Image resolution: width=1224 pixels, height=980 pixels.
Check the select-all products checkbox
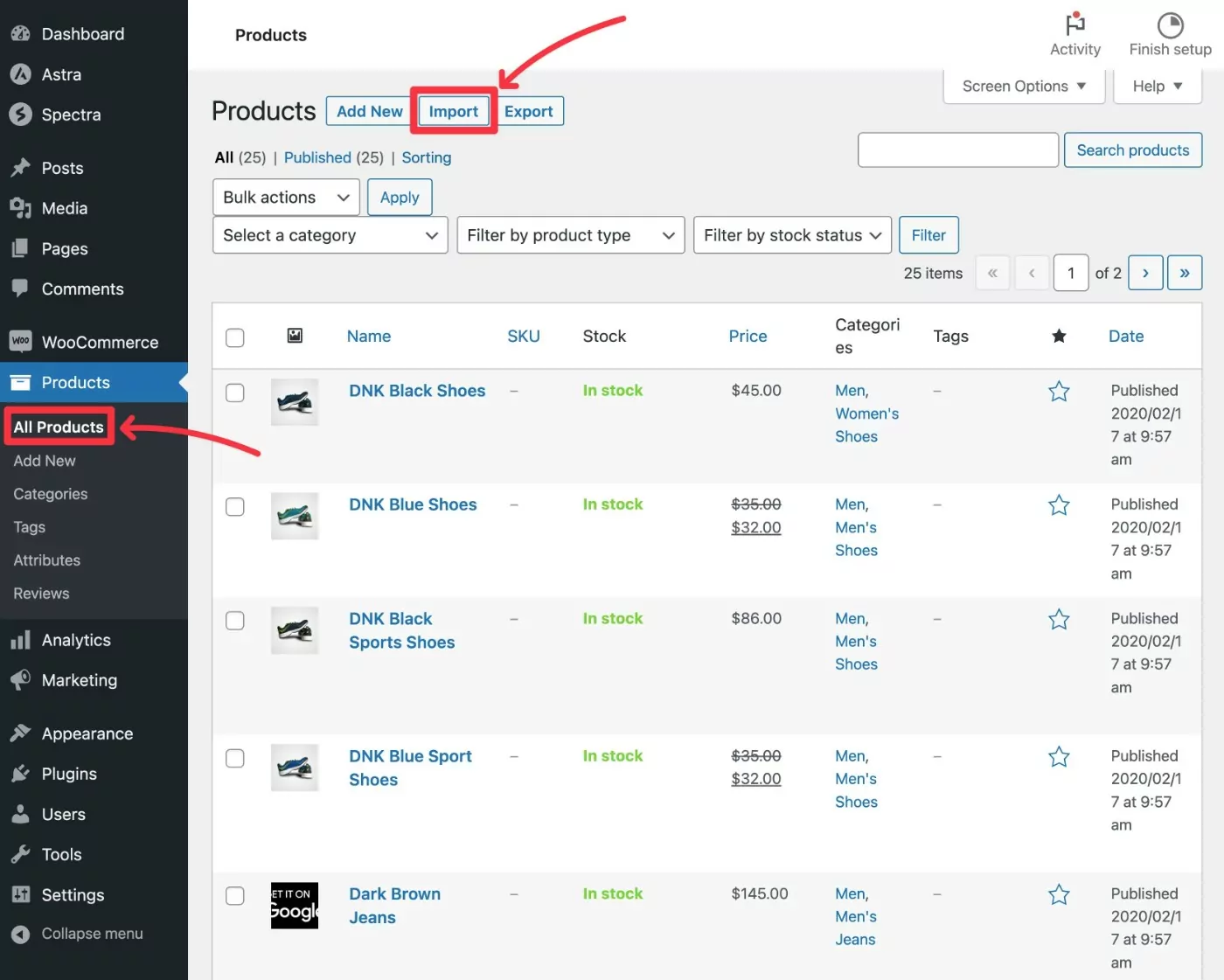(x=235, y=337)
